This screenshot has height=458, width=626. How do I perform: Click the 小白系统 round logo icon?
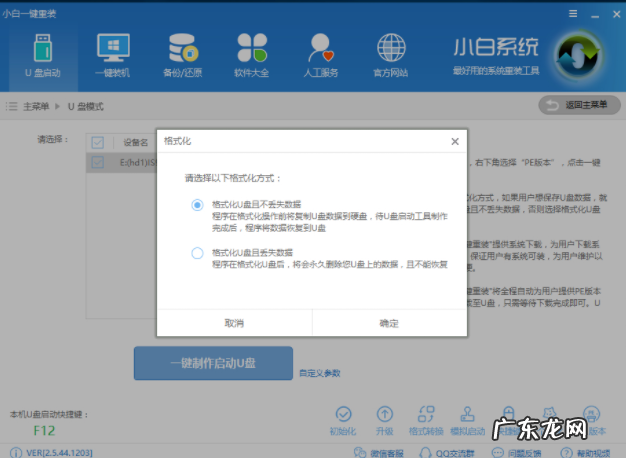(x=578, y=55)
